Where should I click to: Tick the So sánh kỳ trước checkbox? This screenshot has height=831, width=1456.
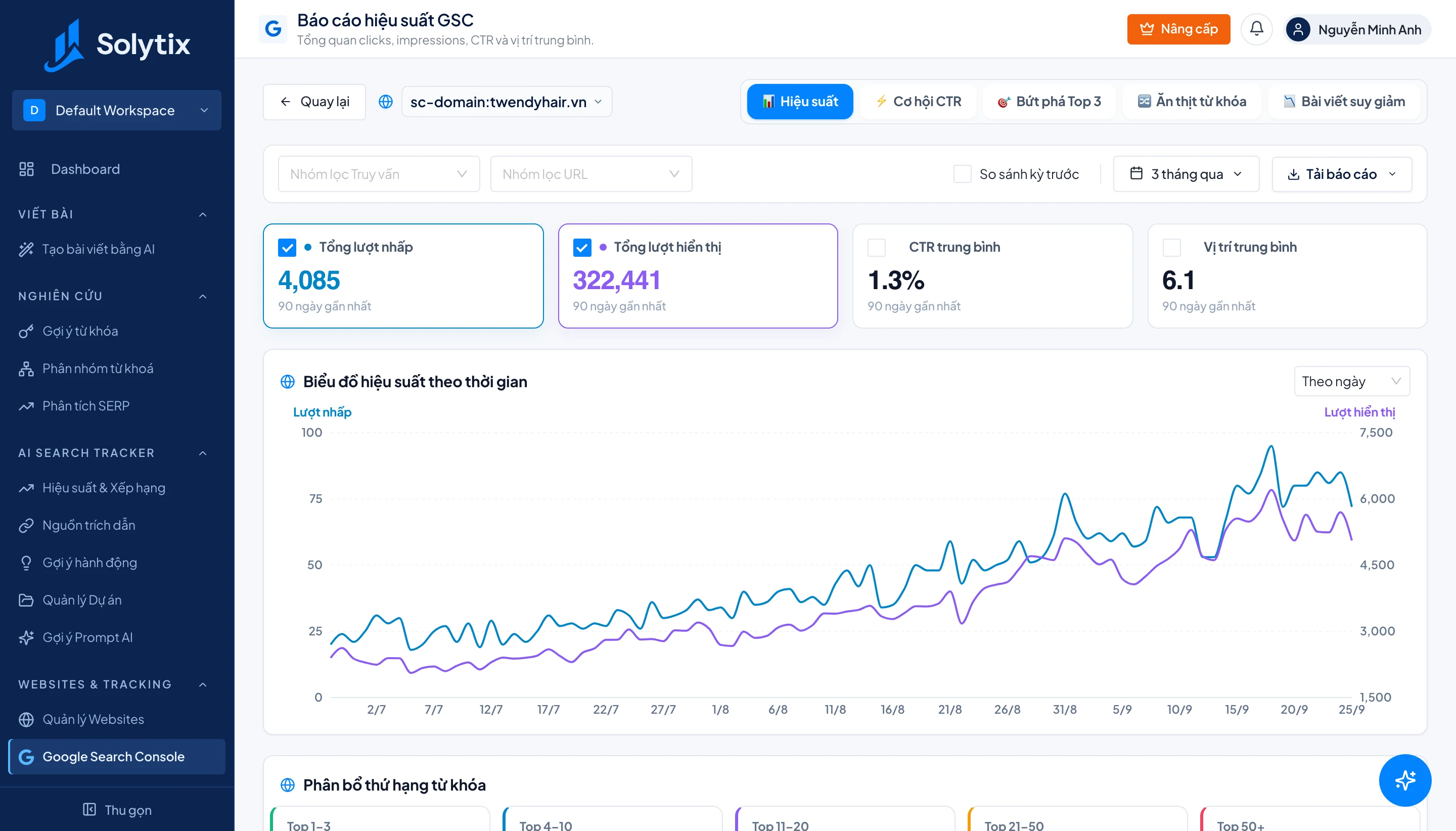[962, 174]
